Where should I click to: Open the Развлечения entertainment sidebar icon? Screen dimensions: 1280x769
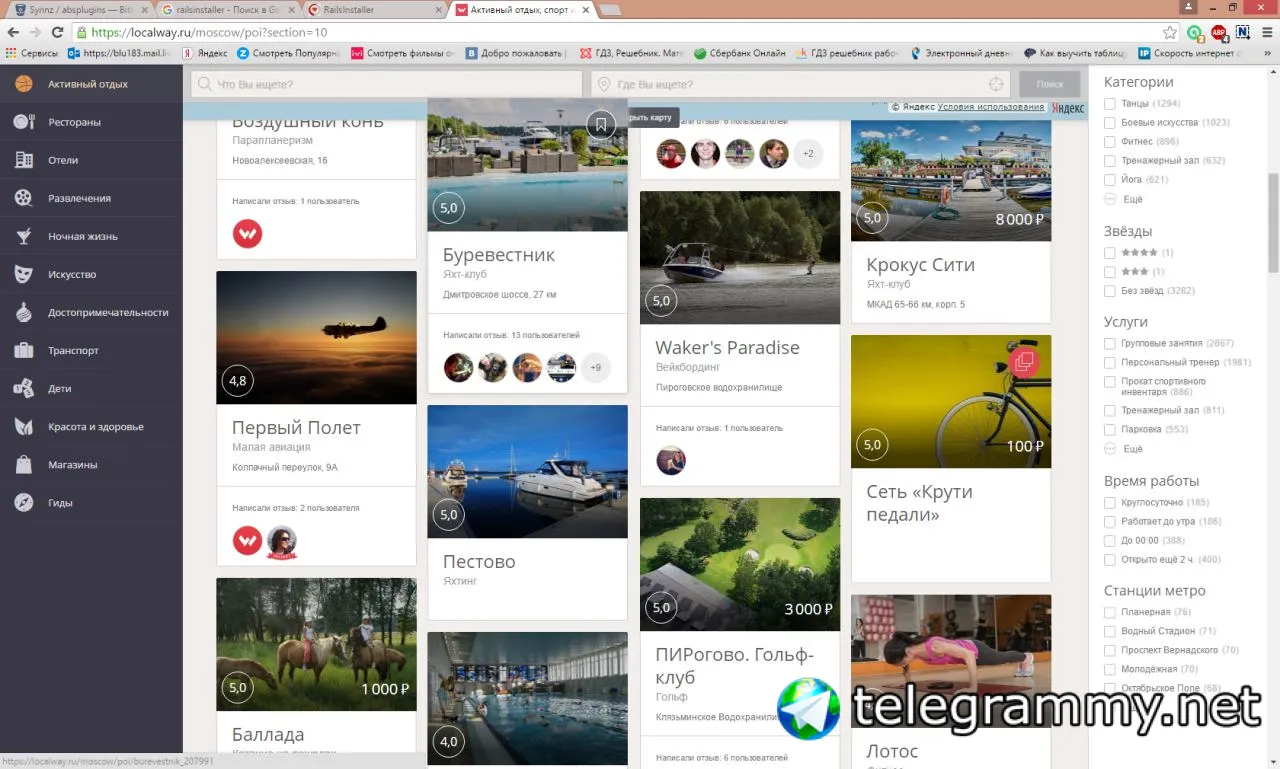click(24, 198)
